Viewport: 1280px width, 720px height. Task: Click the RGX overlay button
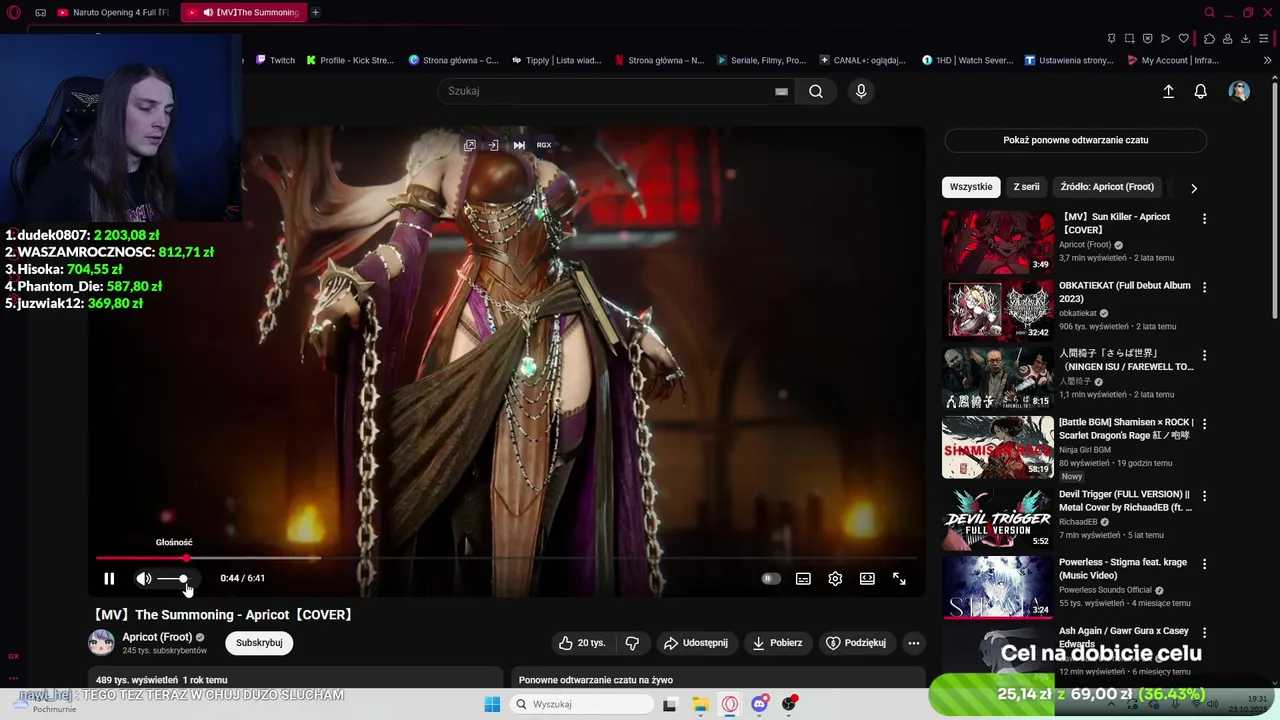tap(544, 145)
